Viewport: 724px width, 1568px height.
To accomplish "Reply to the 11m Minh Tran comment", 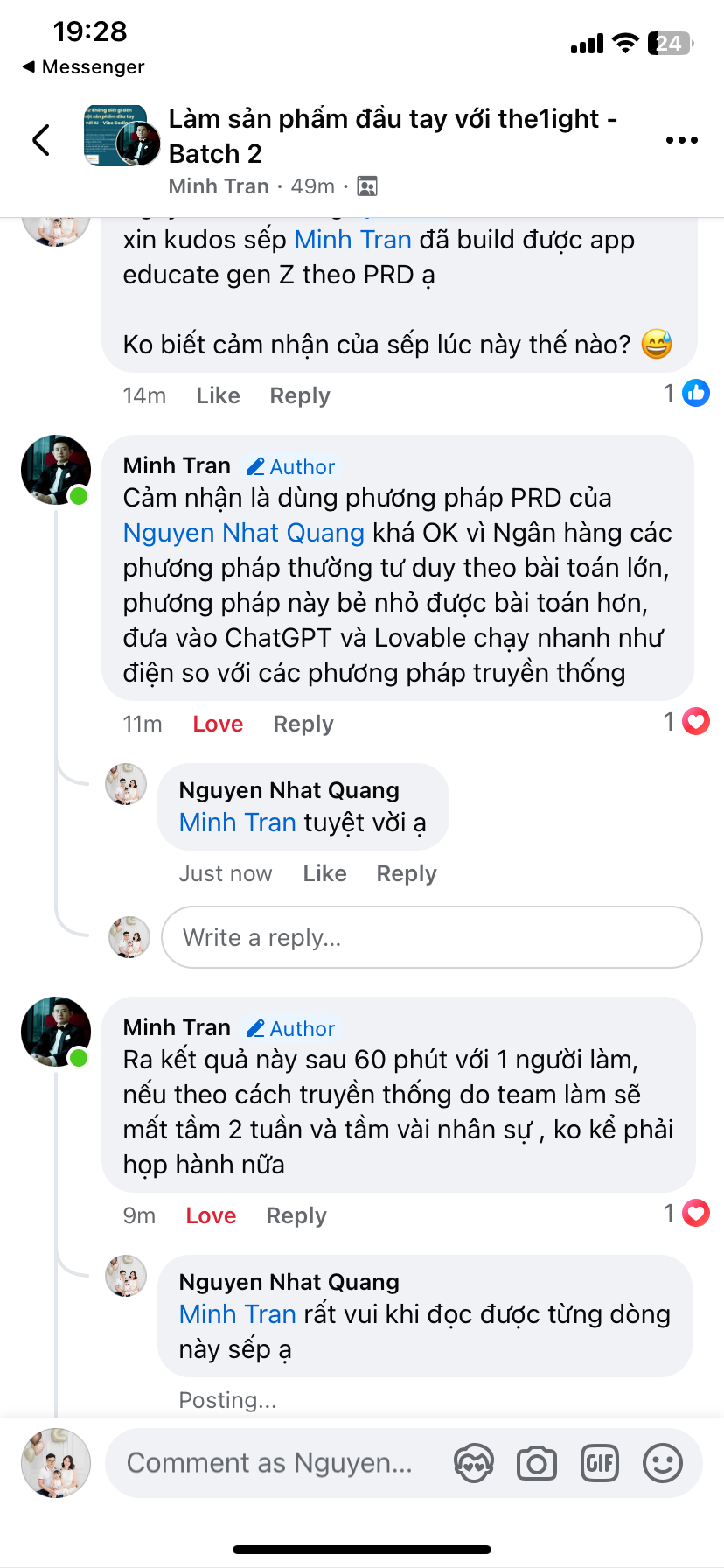I will coord(303,724).
